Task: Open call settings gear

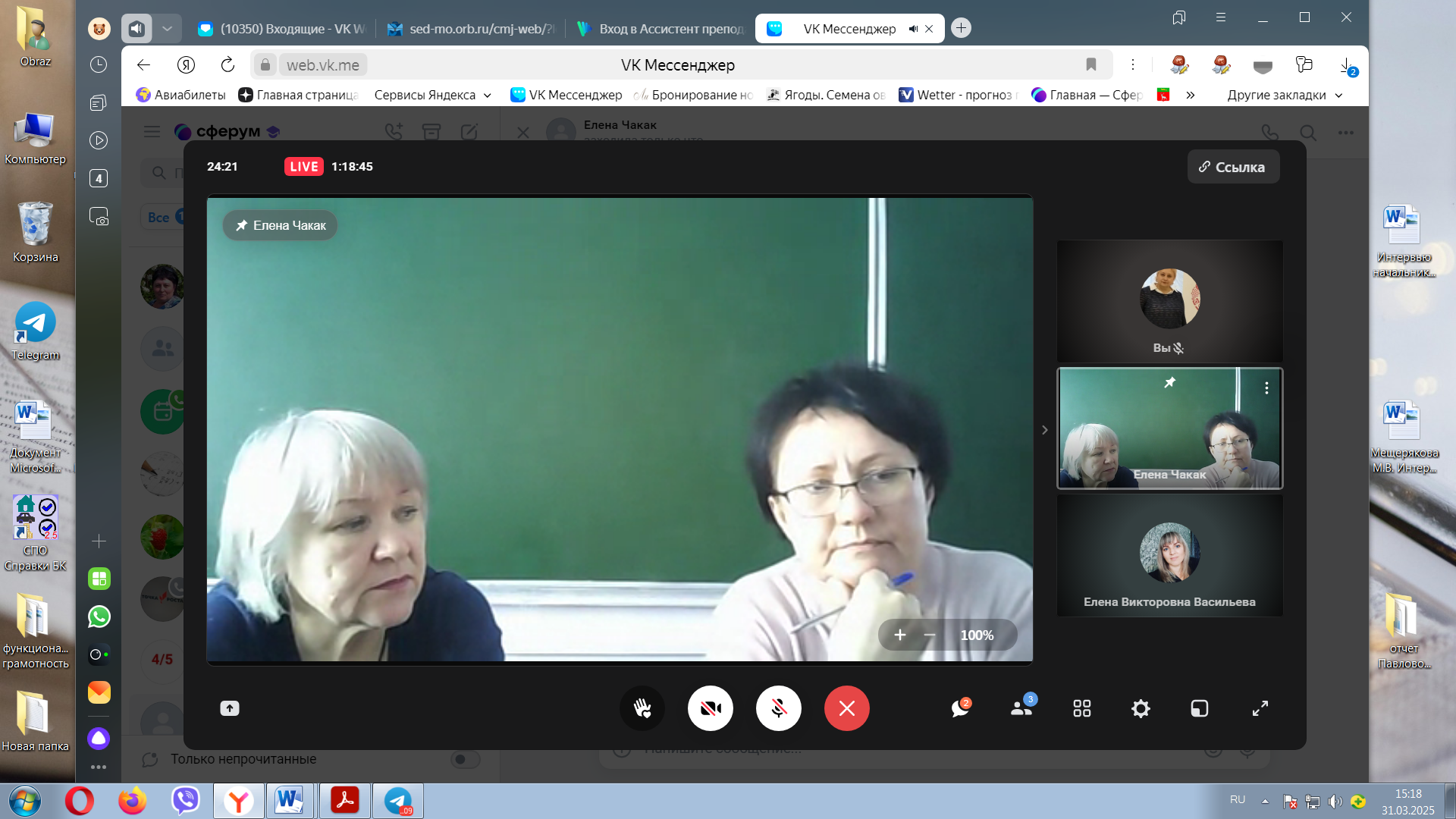Action: click(1141, 708)
